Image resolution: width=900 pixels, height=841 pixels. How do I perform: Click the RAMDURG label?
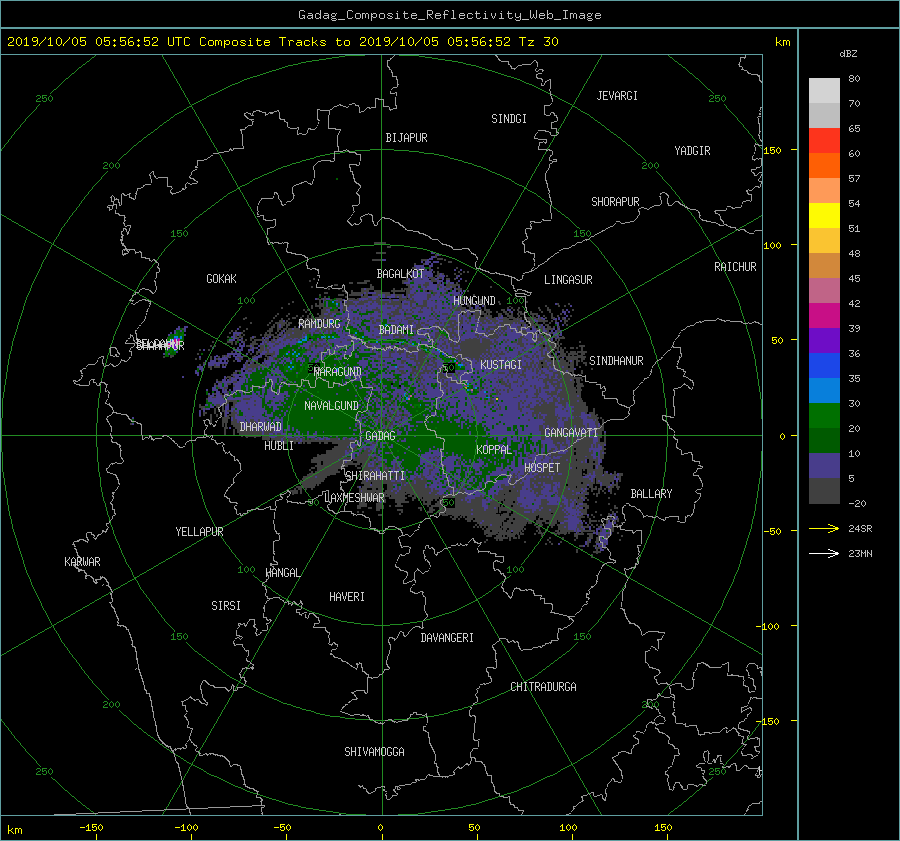[319, 324]
